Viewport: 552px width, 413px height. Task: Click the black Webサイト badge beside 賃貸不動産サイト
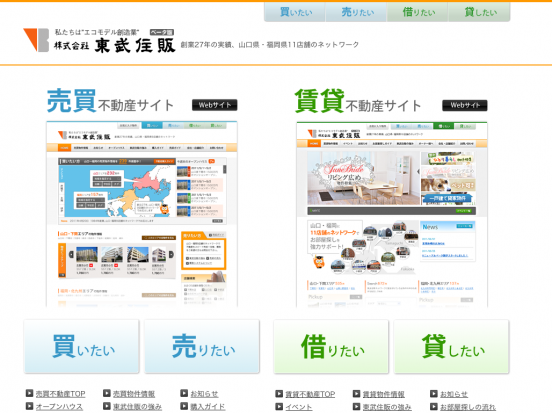[x=465, y=105]
